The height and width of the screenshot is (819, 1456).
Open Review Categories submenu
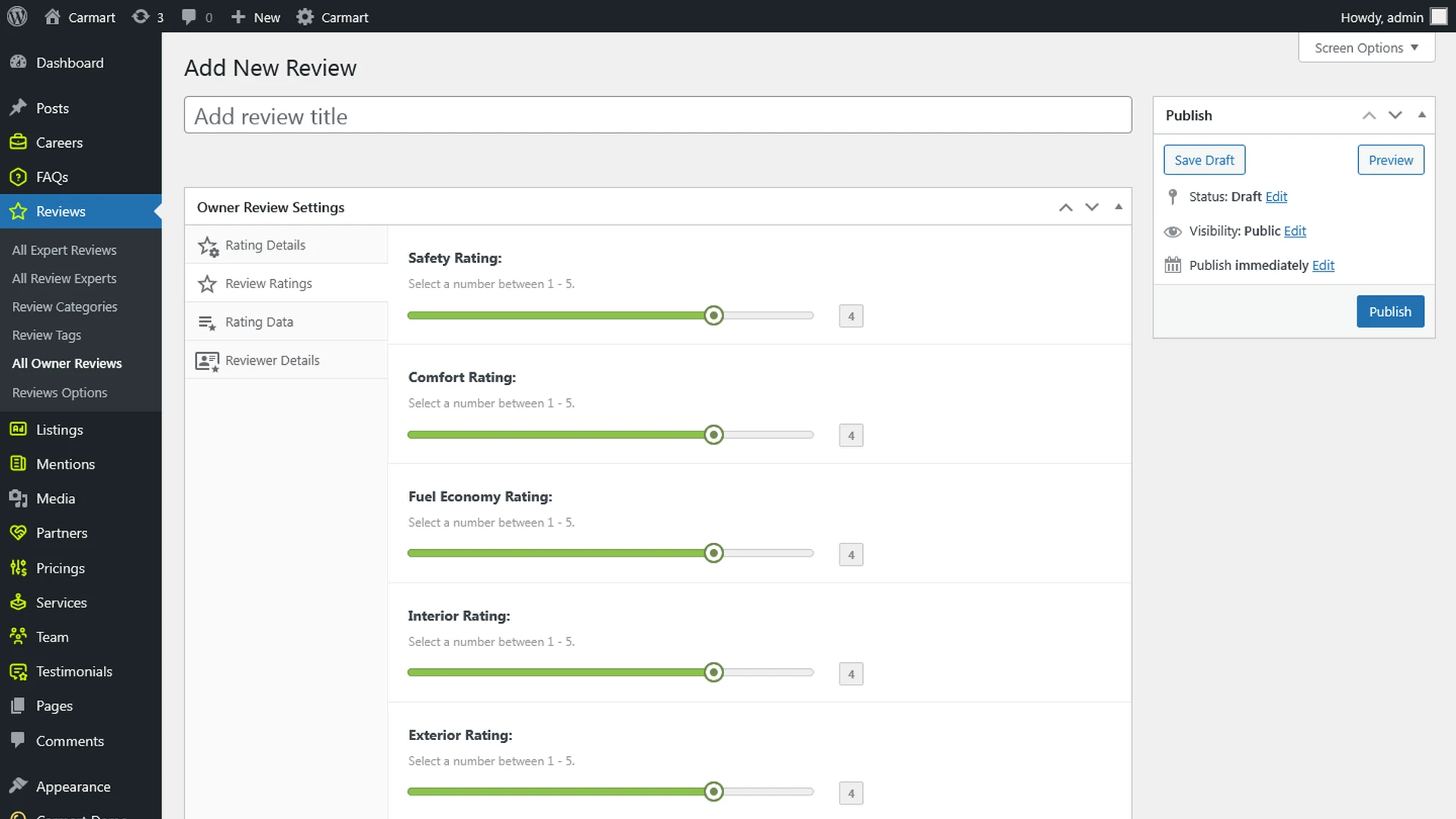point(64,307)
